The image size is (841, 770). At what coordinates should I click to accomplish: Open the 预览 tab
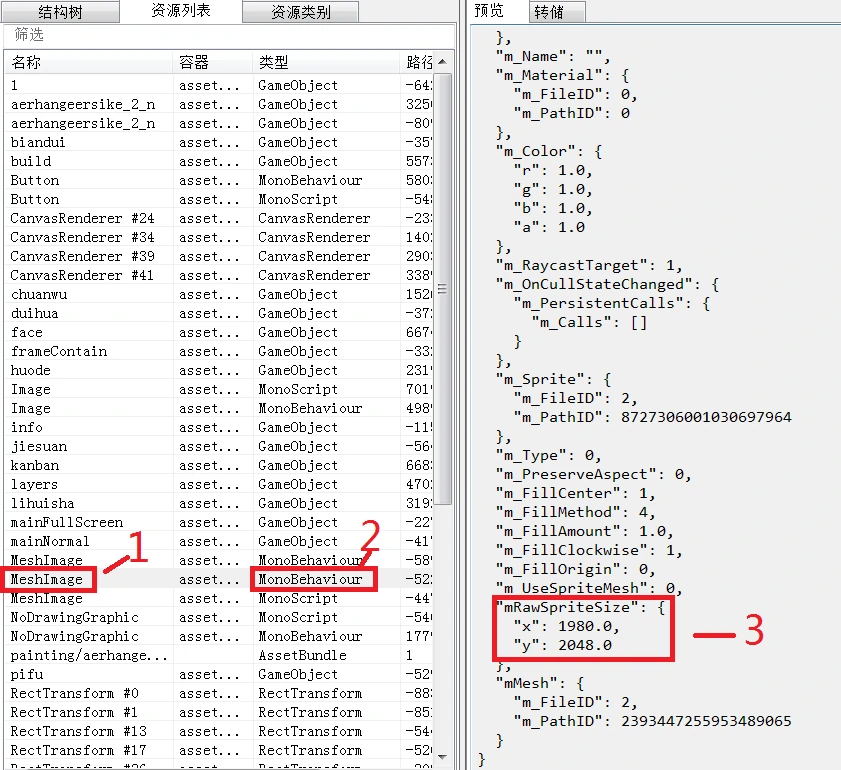point(490,11)
